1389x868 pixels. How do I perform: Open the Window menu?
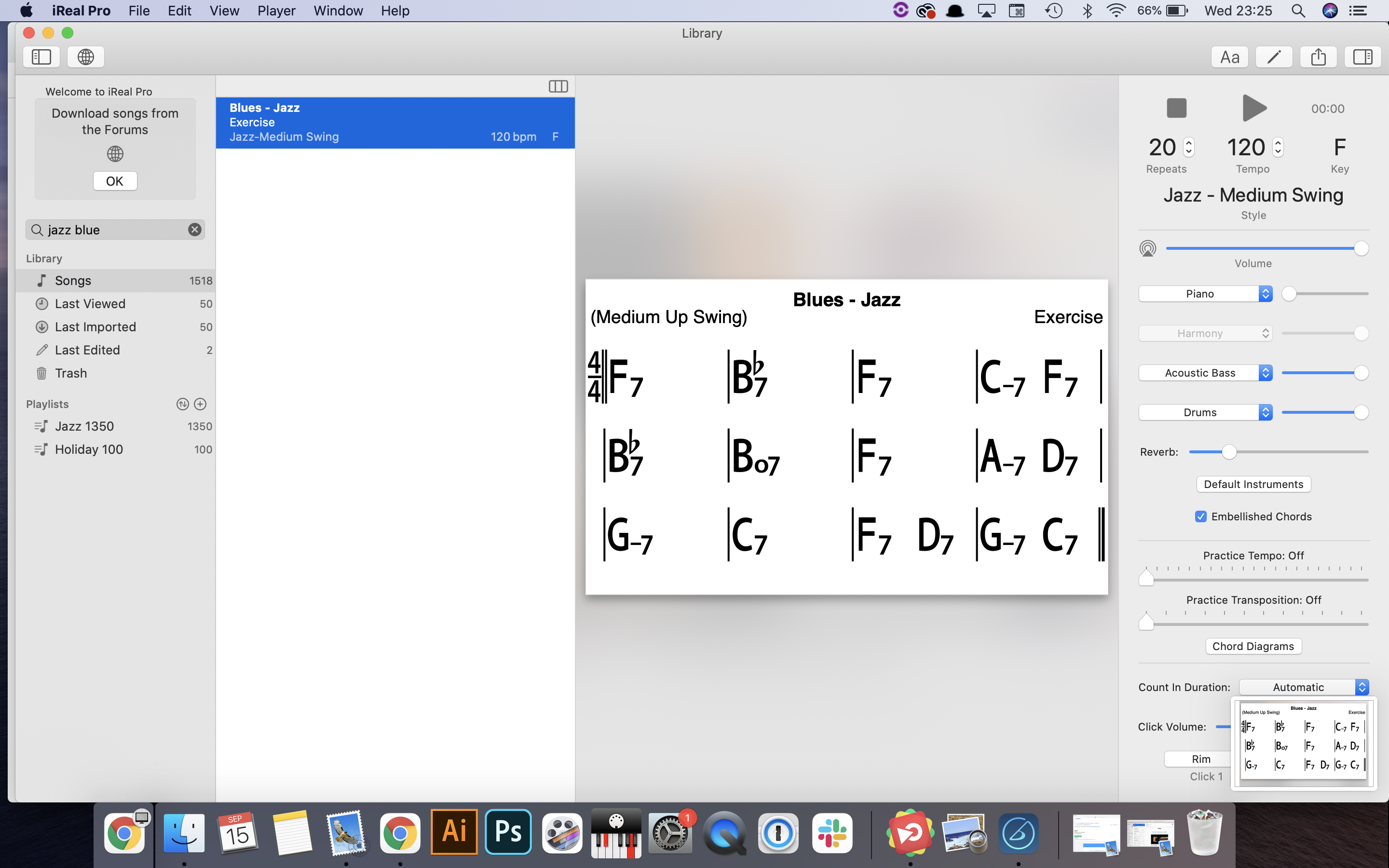click(338, 11)
